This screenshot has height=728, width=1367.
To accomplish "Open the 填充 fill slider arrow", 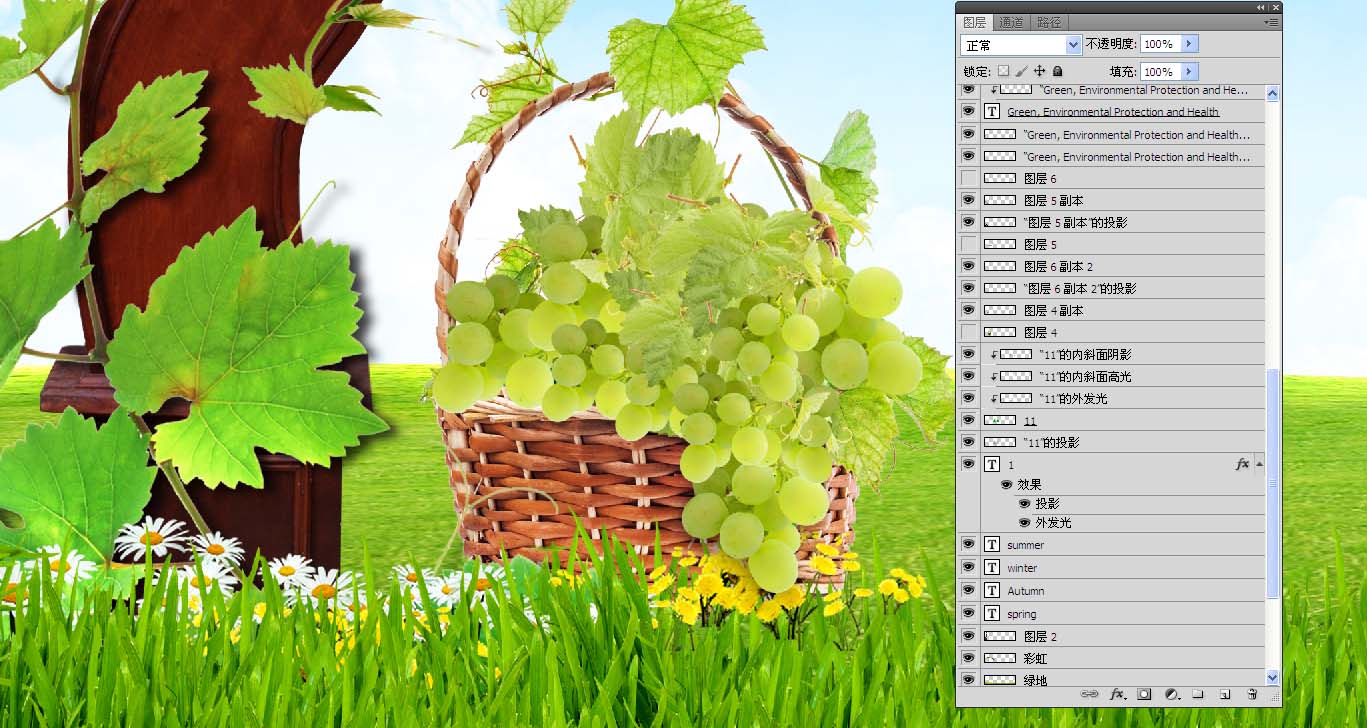I will tap(1189, 72).
